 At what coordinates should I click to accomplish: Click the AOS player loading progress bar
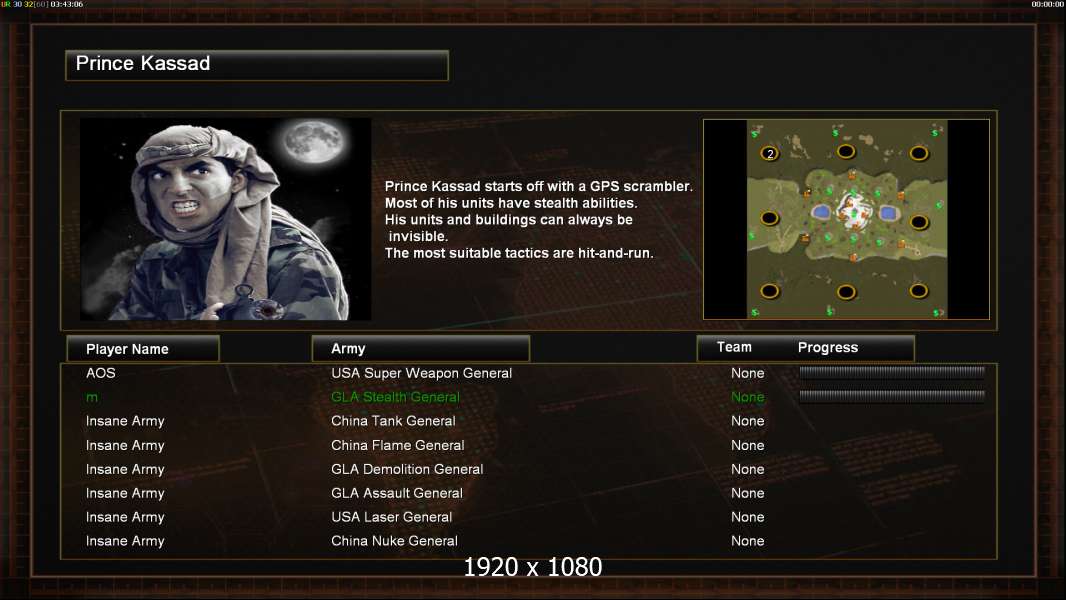coord(892,372)
